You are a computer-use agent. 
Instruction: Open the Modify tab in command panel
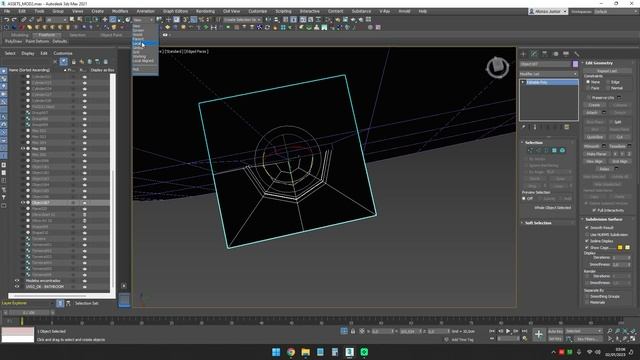tap(534, 54)
